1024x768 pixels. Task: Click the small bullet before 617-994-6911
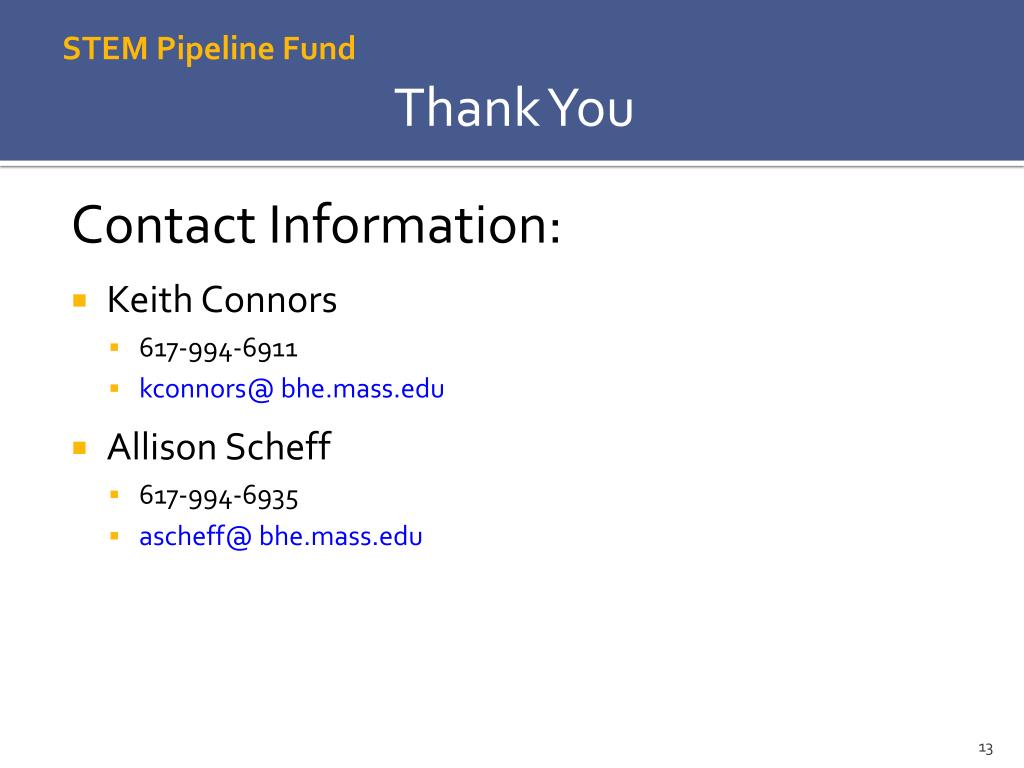[x=114, y=347]
